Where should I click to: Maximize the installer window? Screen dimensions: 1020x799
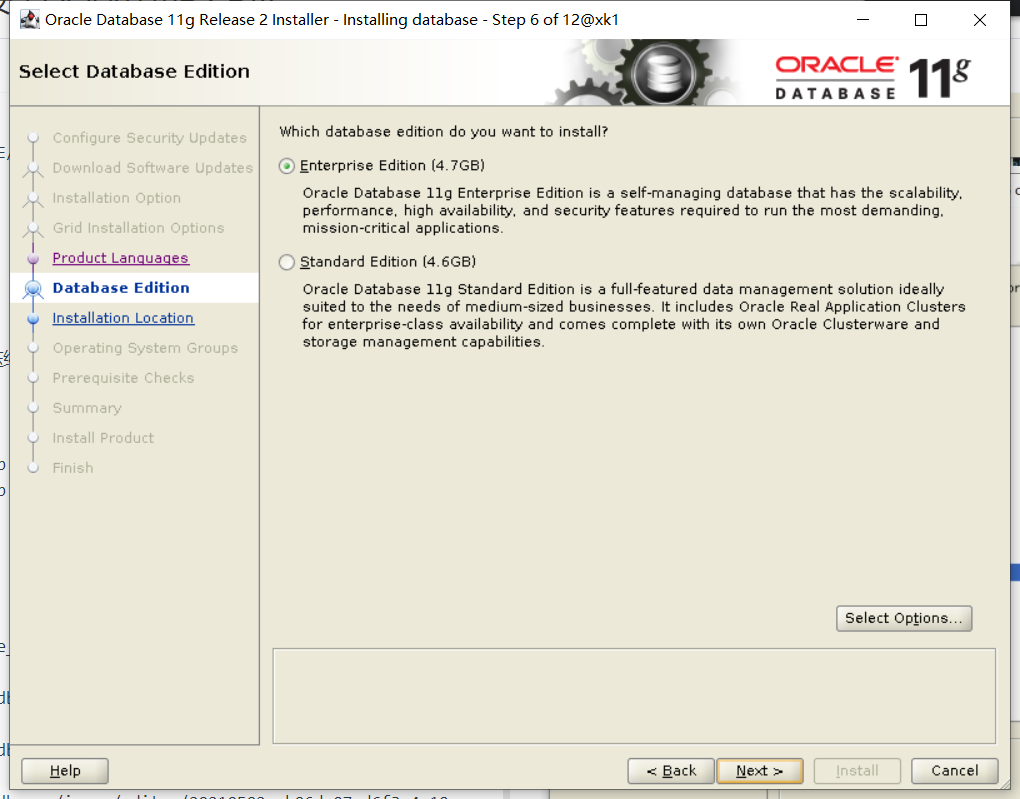[x=921, y=20]
